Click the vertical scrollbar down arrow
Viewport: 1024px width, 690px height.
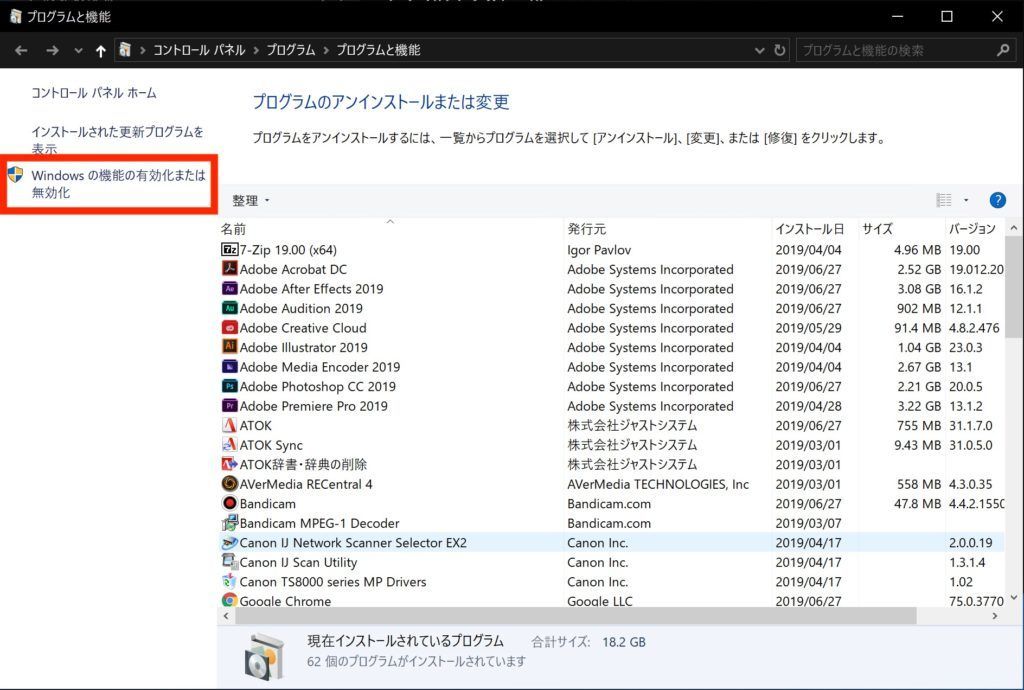click(x=1014, y=597)
